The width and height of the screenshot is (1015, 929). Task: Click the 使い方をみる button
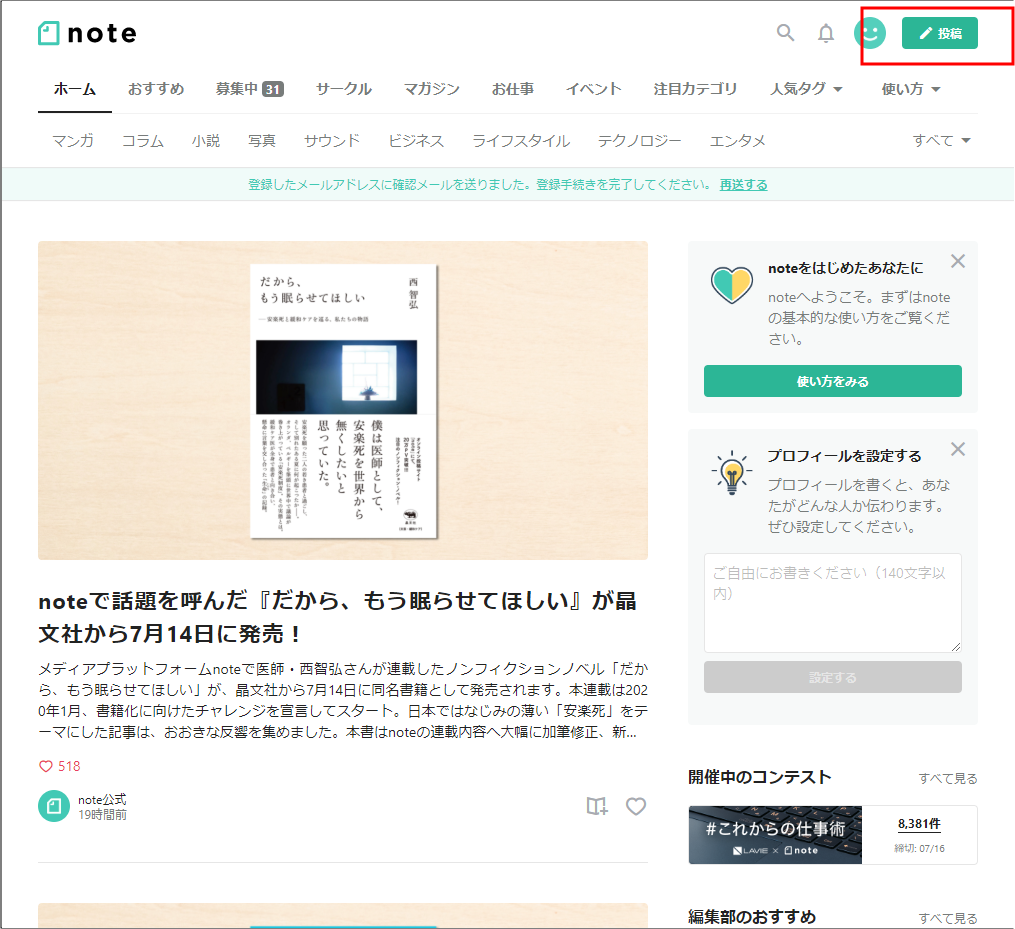point(832,381)
